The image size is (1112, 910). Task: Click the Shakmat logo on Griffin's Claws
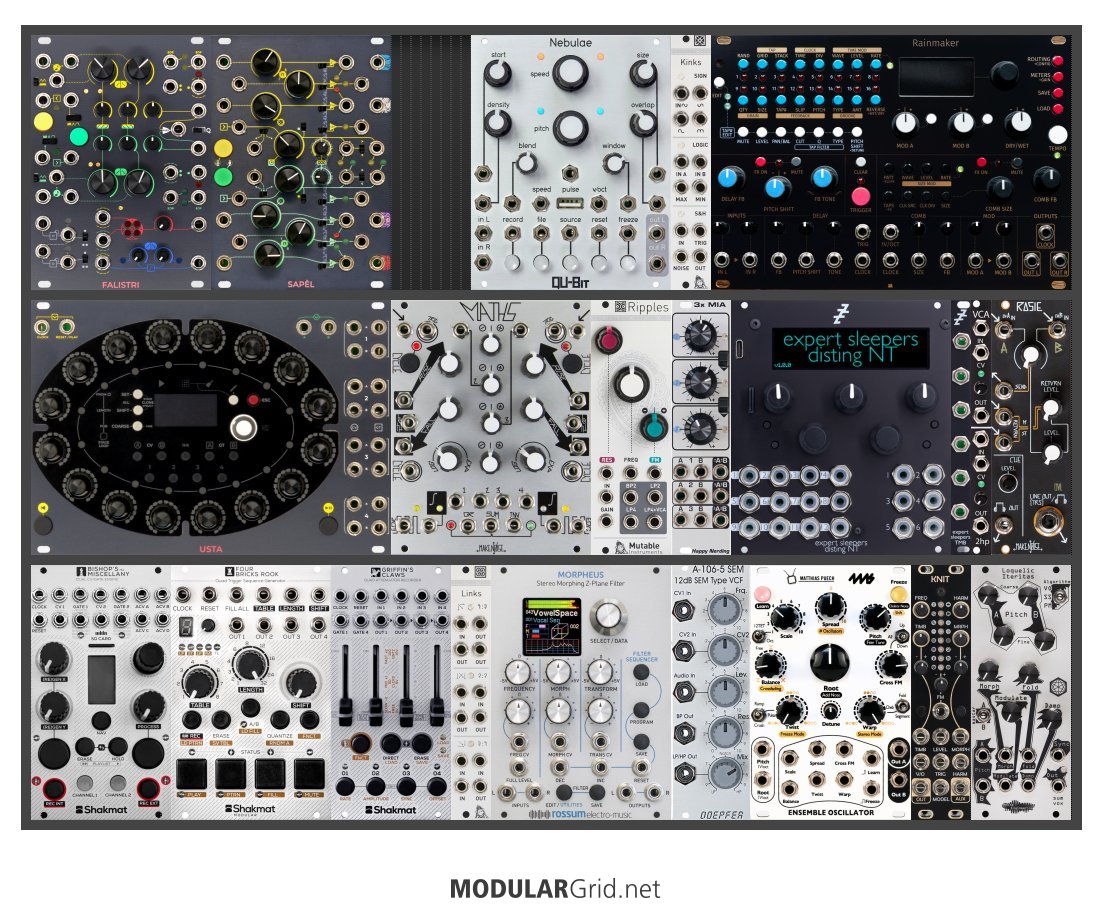point(390,809)
